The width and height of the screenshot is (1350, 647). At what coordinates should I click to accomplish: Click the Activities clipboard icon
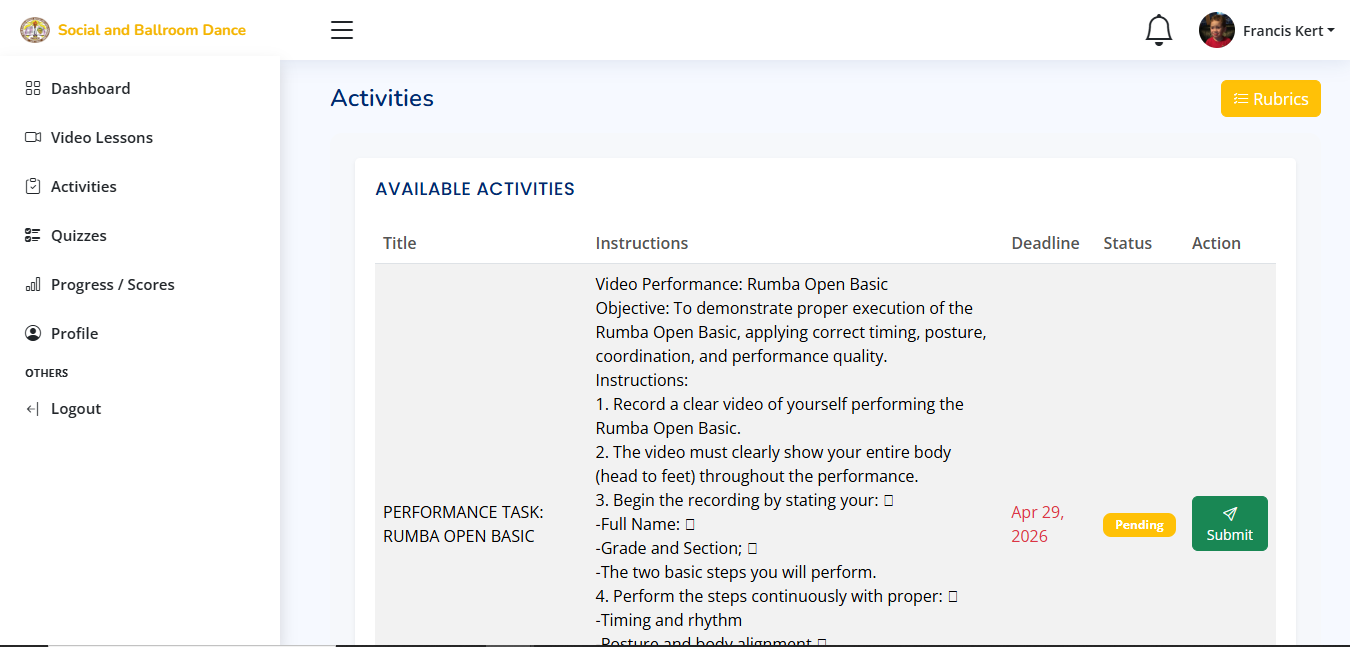coord(33,186)
